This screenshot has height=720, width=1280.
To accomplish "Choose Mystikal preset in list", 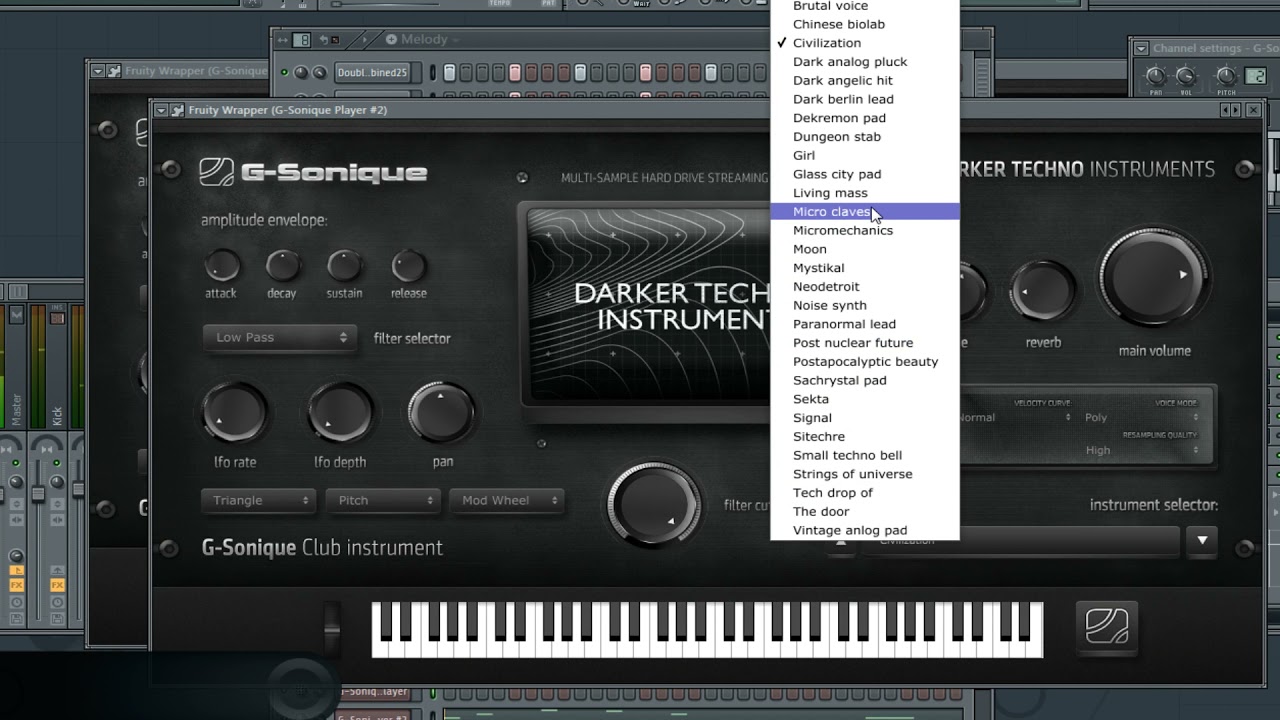I will [865, 268].
